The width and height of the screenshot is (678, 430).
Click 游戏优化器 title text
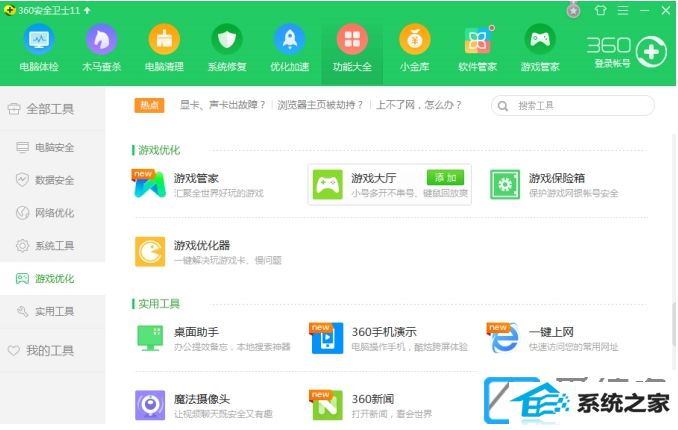(202, 245)
